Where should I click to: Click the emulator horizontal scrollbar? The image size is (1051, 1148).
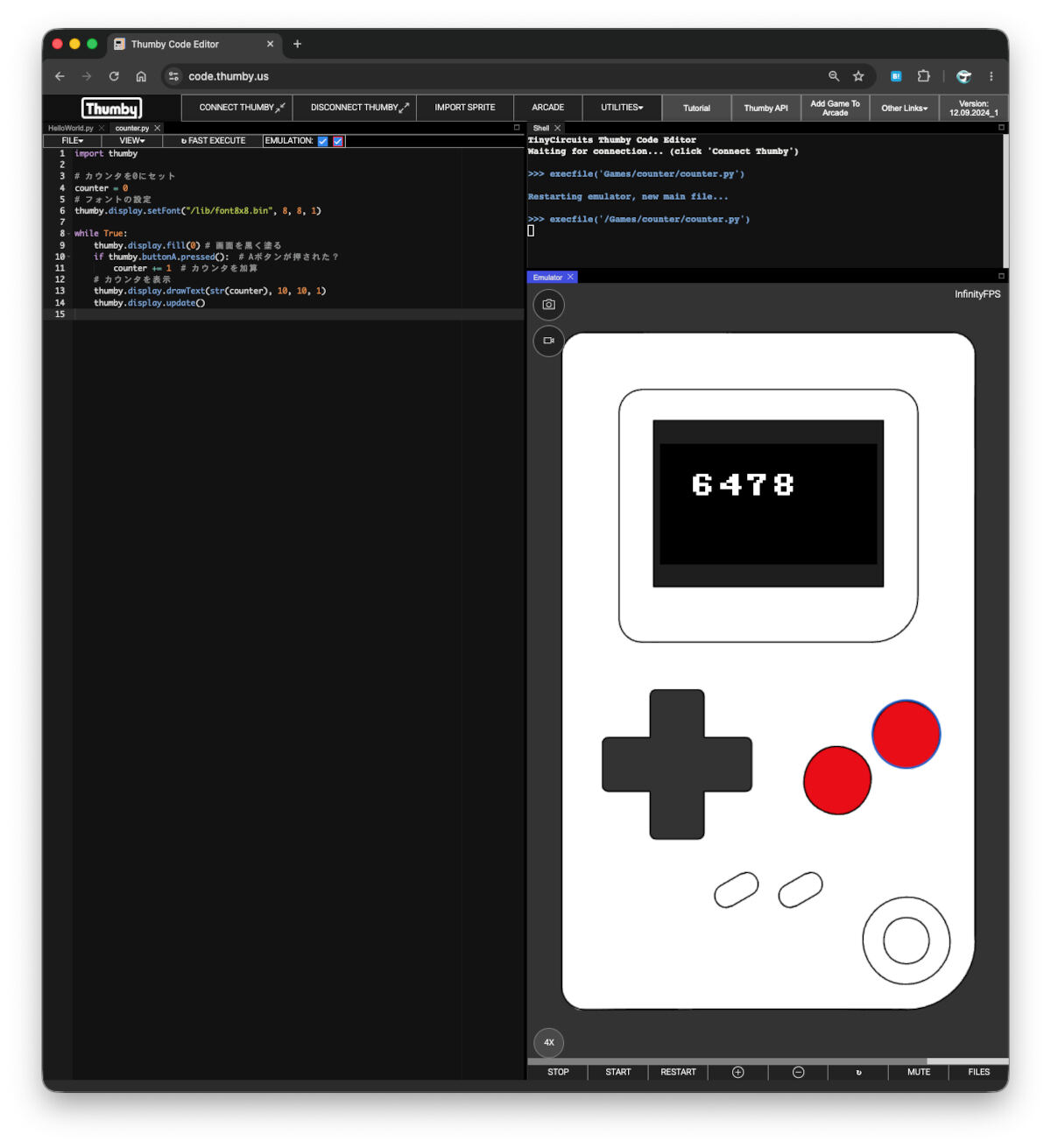coord(727,1061)
